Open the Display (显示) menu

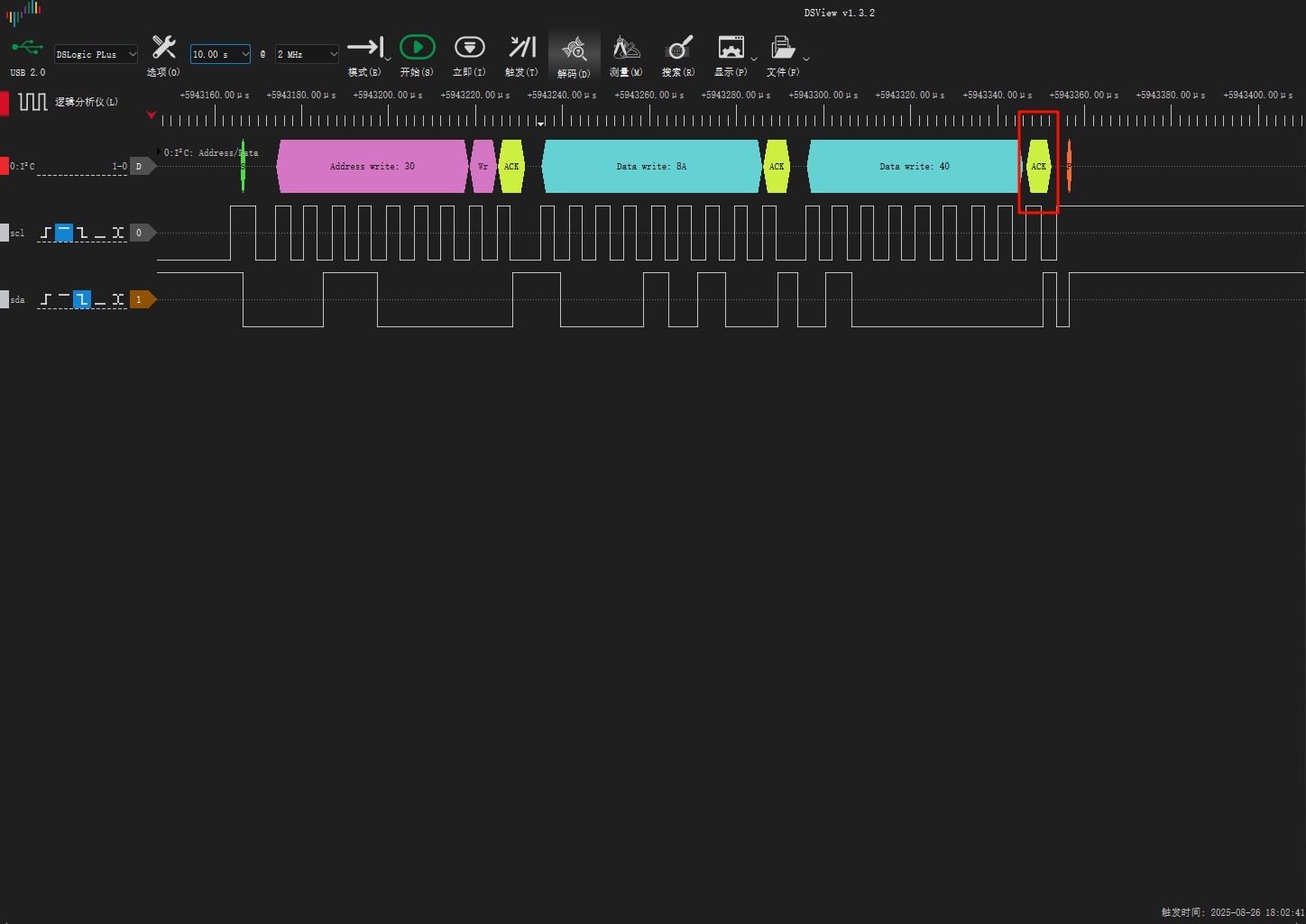point(731,48)
